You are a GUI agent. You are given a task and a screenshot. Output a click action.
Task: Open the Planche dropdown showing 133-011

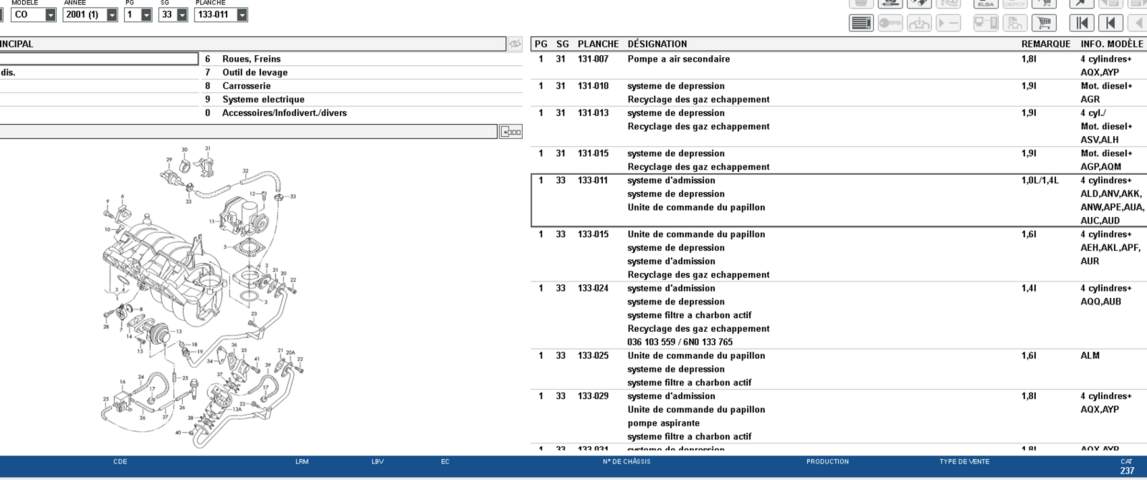point(221,15)
